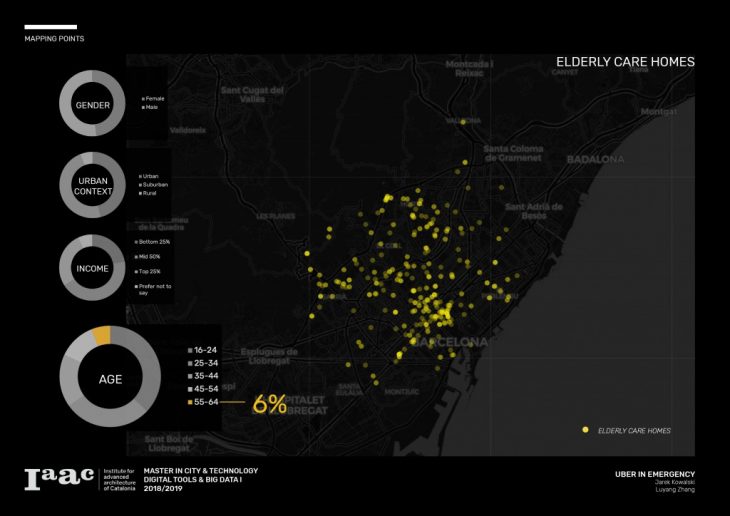Screen dimensions: 730x516
Task: Select the 16-24 age legend entry
Action: (204, 350)
